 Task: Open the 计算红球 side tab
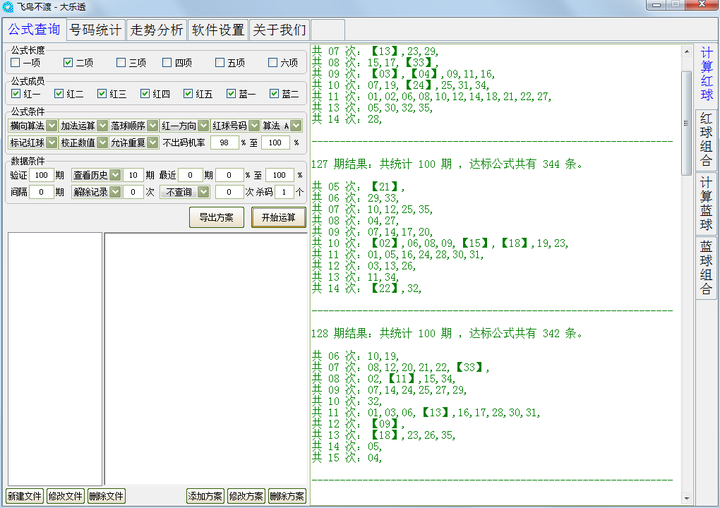tap(706, 74)
